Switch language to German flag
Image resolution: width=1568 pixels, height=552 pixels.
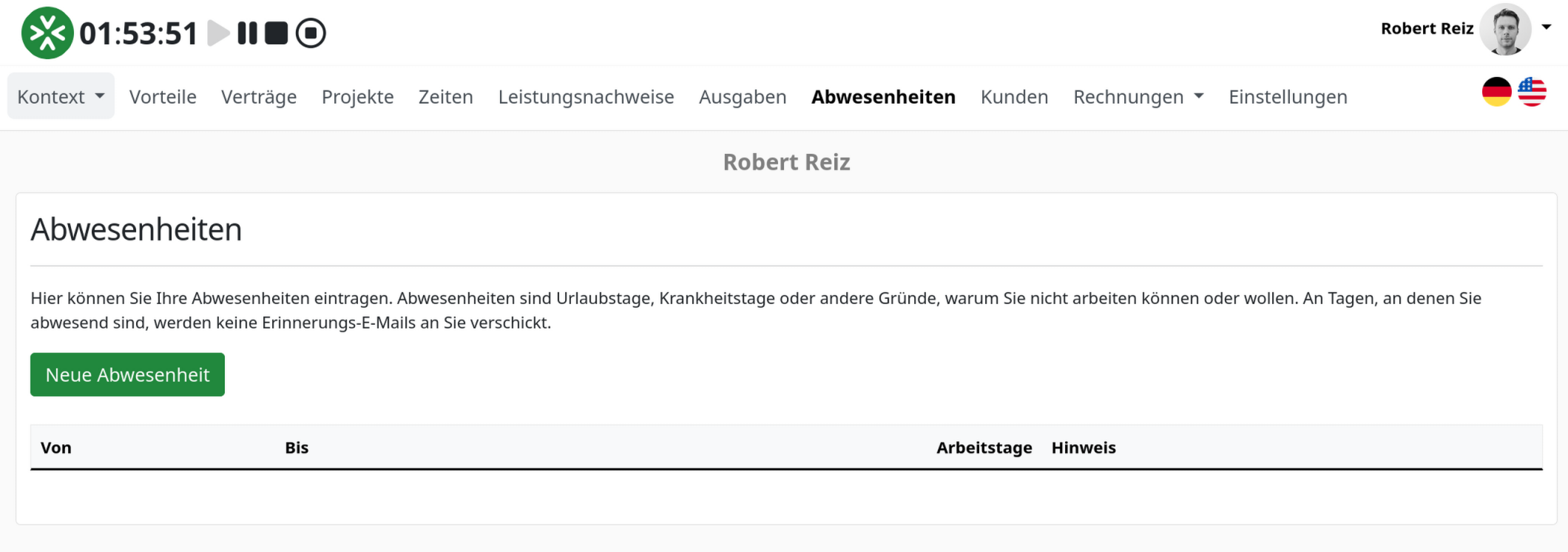pyautogui.click(x=1496, y=92)
